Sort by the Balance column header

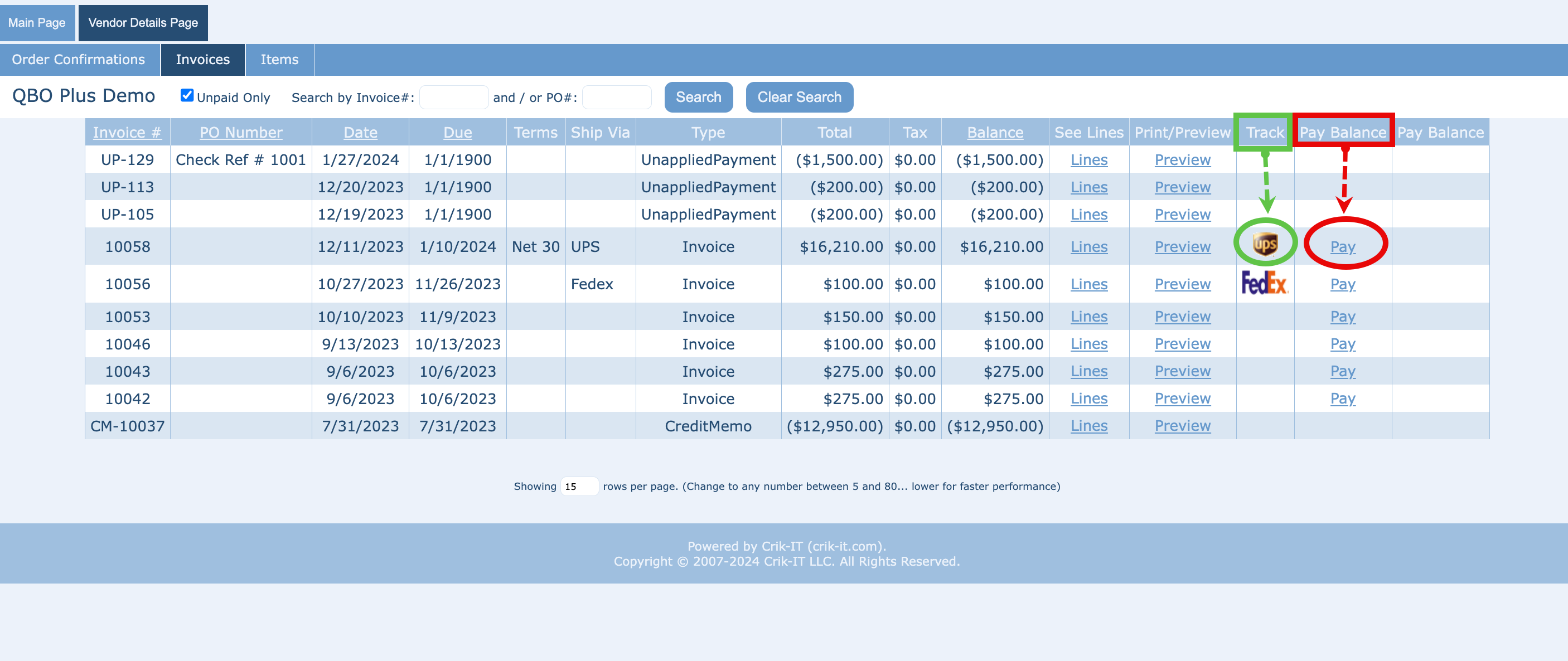tap(995, 133)
